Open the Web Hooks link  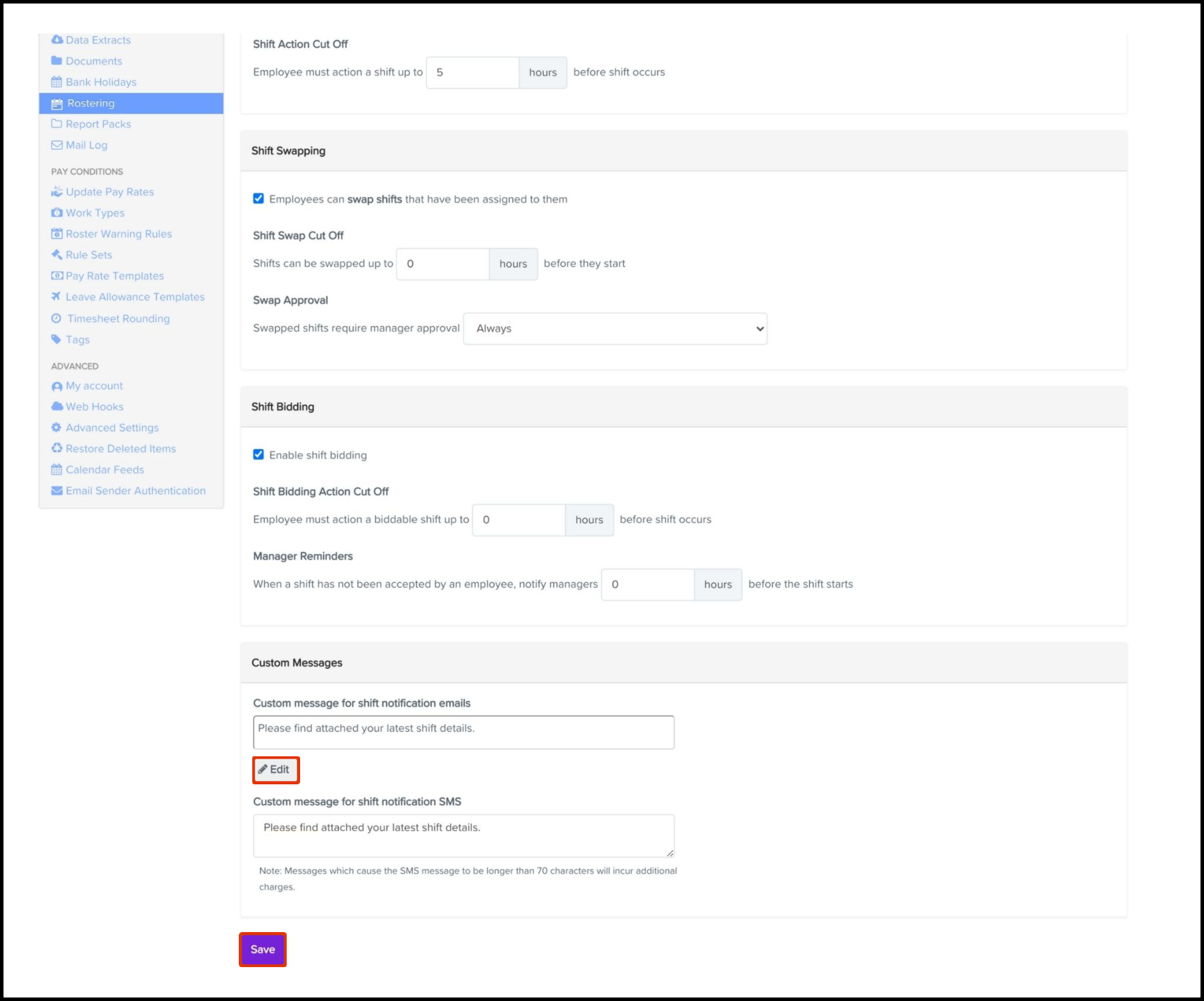click(95, 406)
